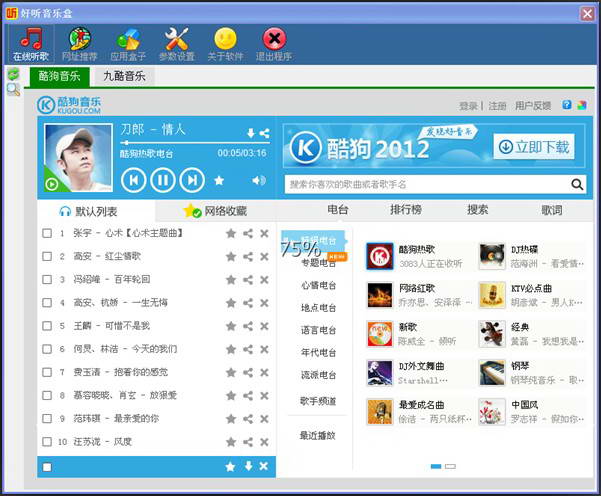Click the colorful skin icon near 用户反馈

[582, 105]
